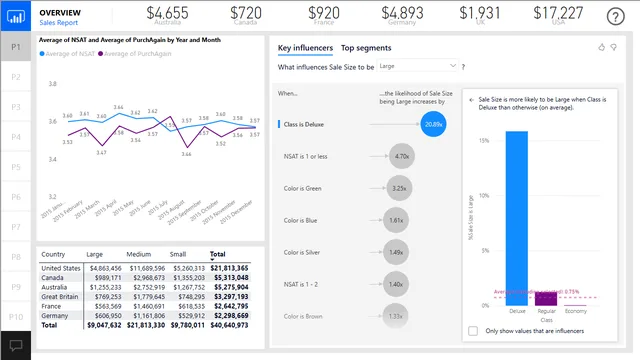Sort table by Total column header
The height and width of the screenshot is (360, 640).
[x=218, y=254]
